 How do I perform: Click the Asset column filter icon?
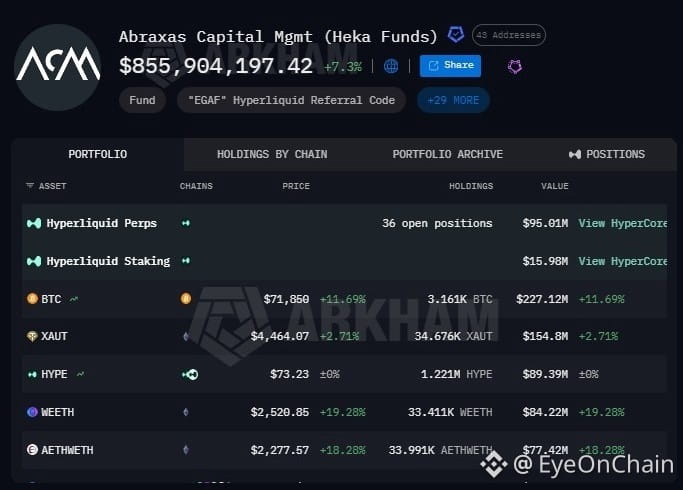30,186
